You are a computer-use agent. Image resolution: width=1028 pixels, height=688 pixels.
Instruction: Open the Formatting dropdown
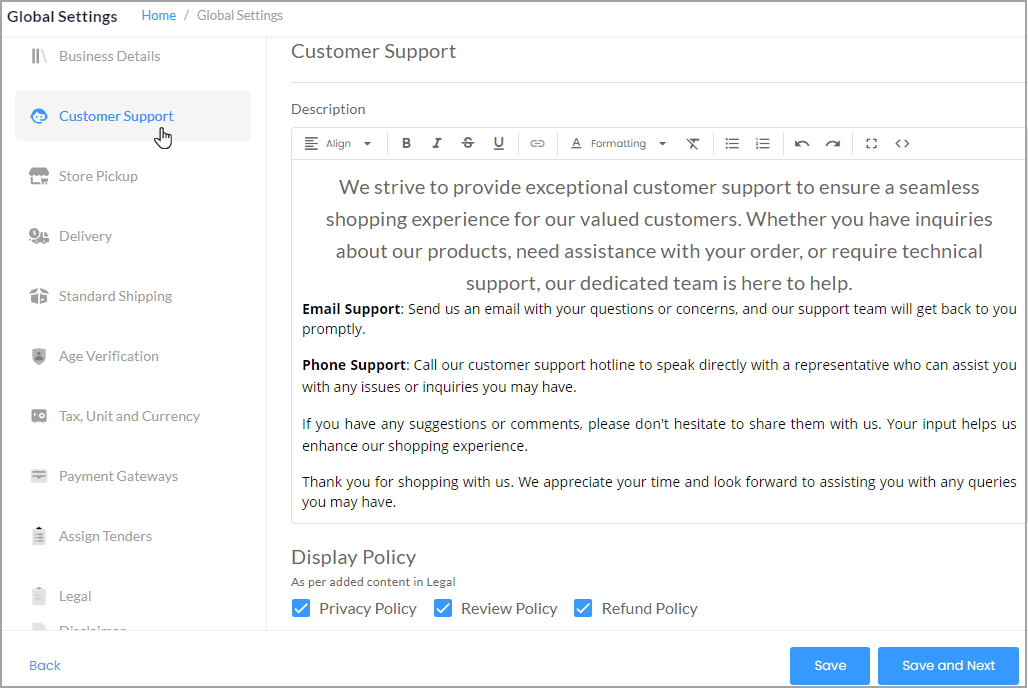[x=618, y=143]
